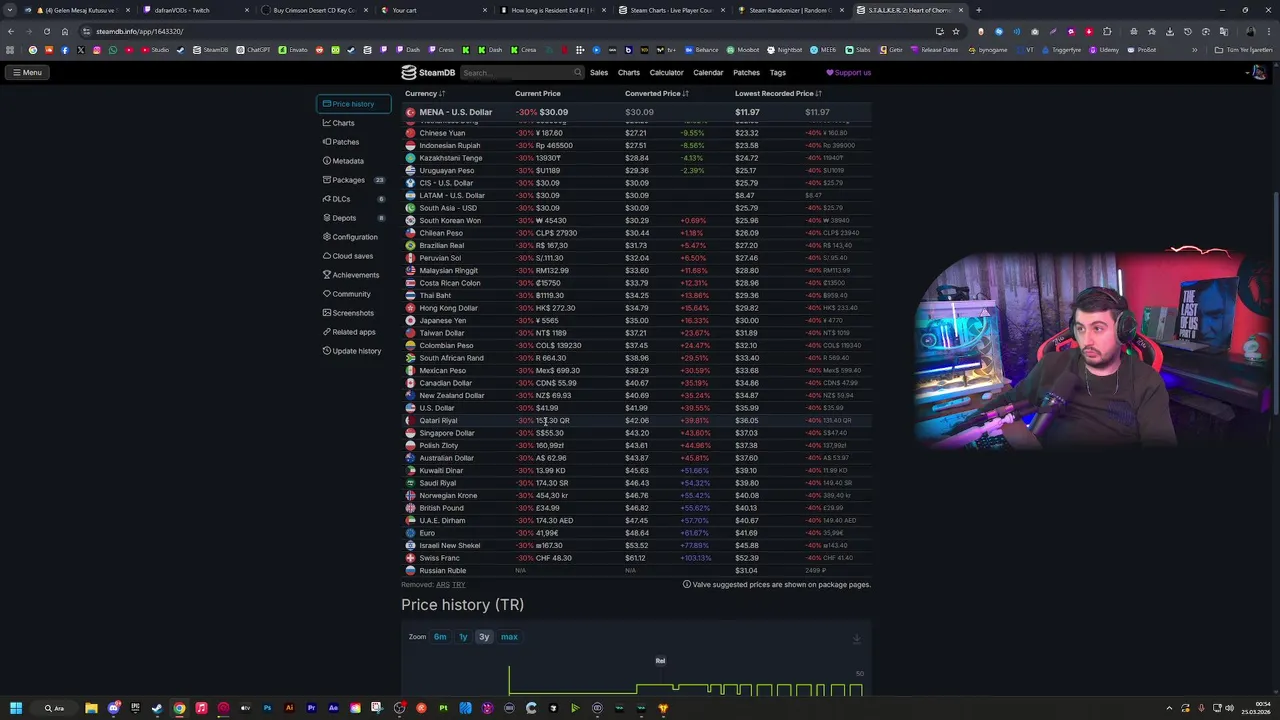Sort the table by Converted Price
This screenshot has width=1280, height=720.
click(657, 94)
